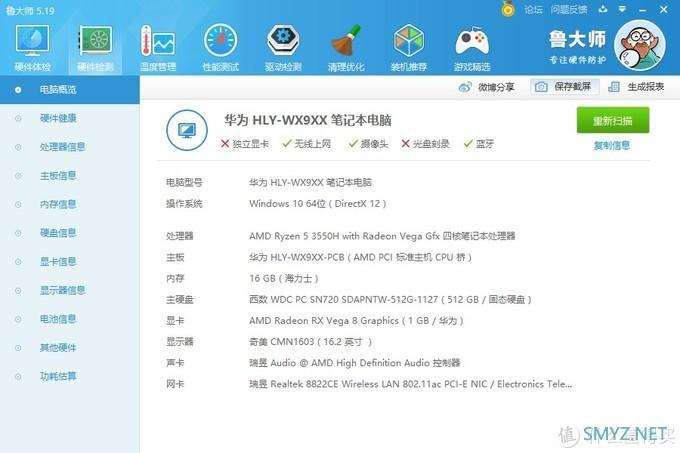This screenshot has width=680, height=453.
Task: Click the computer monitor icon beside model name
Action: tap(187, 130)
